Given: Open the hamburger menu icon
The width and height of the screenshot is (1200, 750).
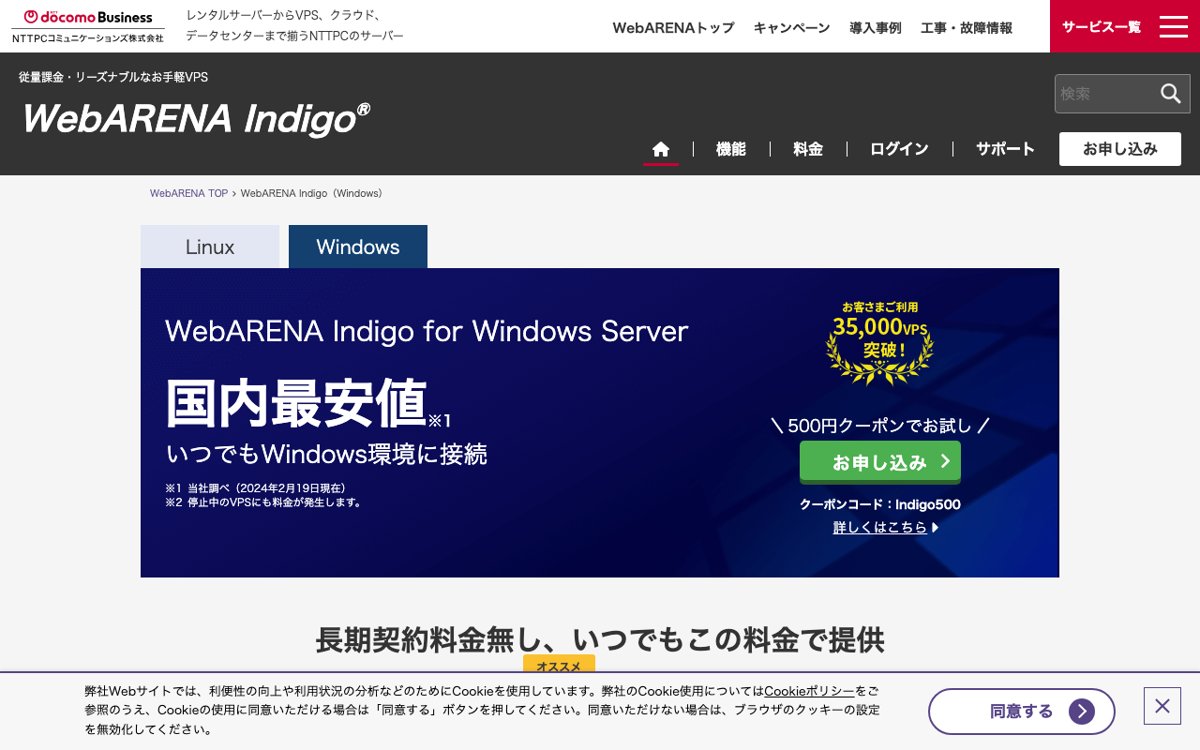Looking at the screenshot, I should (x=1173, y=27).
